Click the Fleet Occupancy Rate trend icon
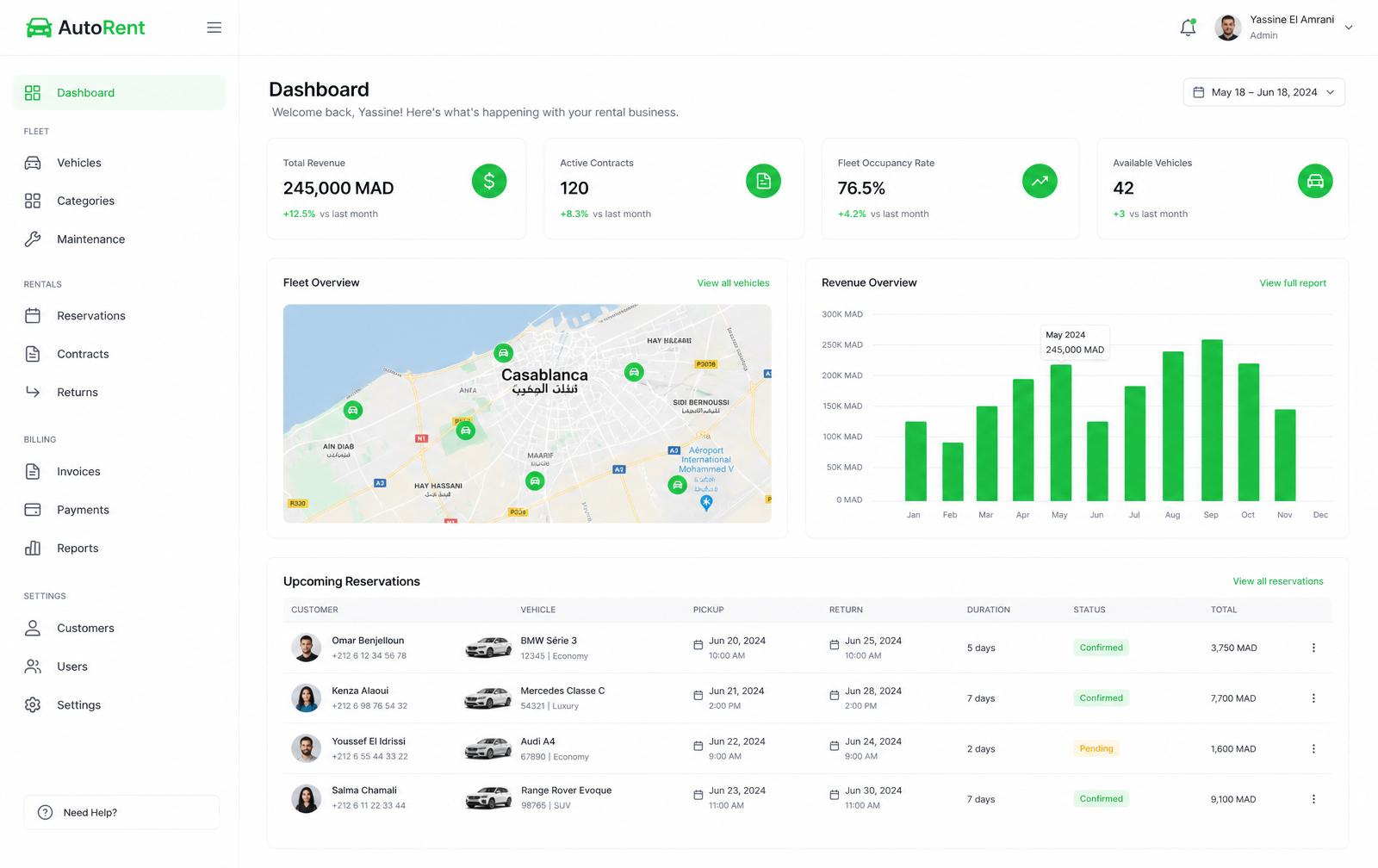 [x=1040, y=181]
